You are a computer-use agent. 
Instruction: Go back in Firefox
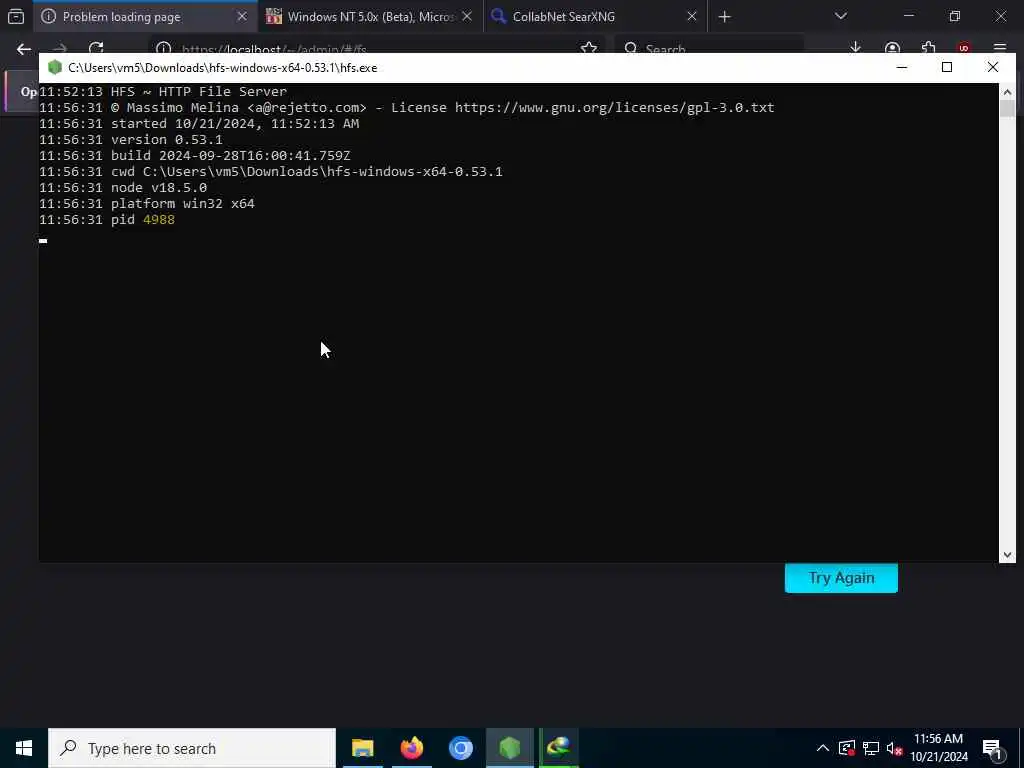[24, 49]
